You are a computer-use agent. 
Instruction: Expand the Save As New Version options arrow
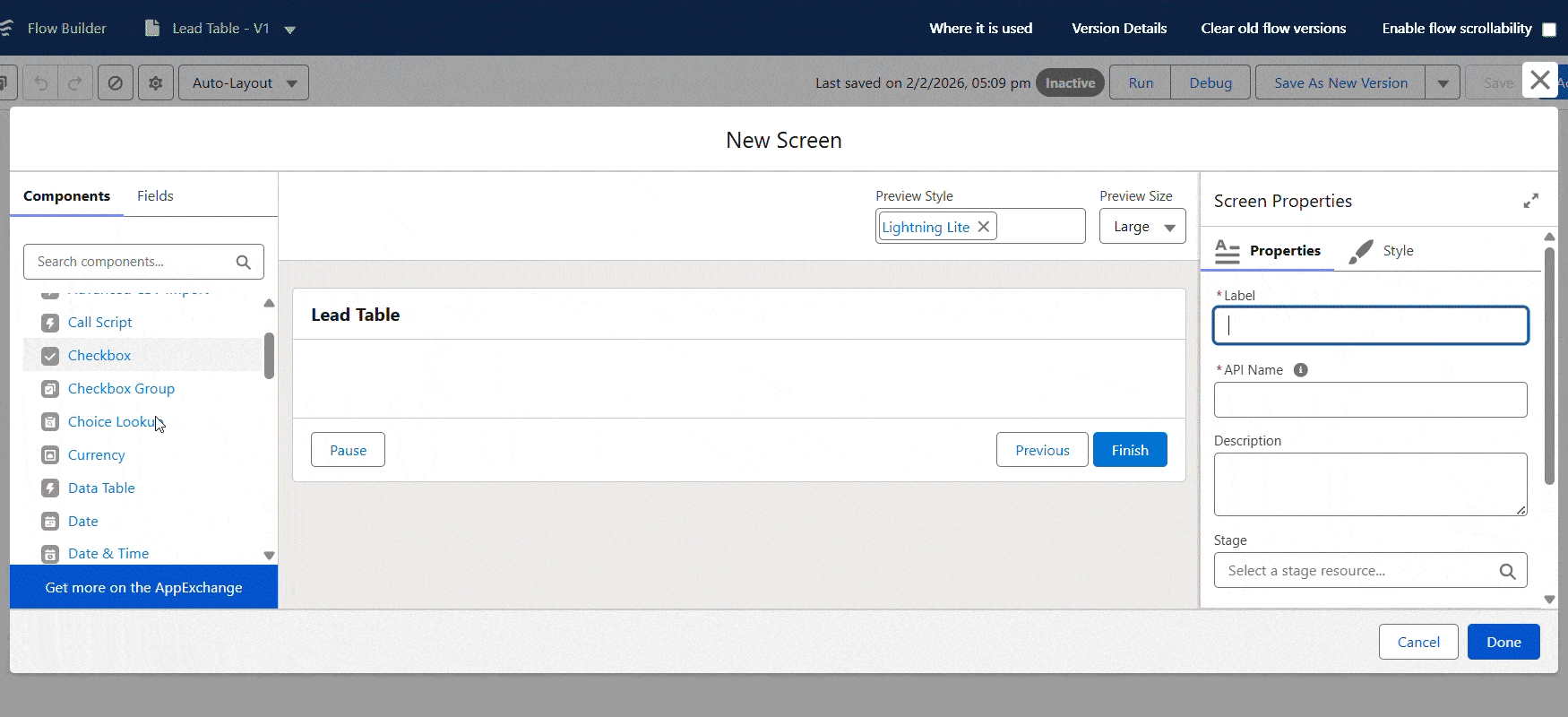1443,82
